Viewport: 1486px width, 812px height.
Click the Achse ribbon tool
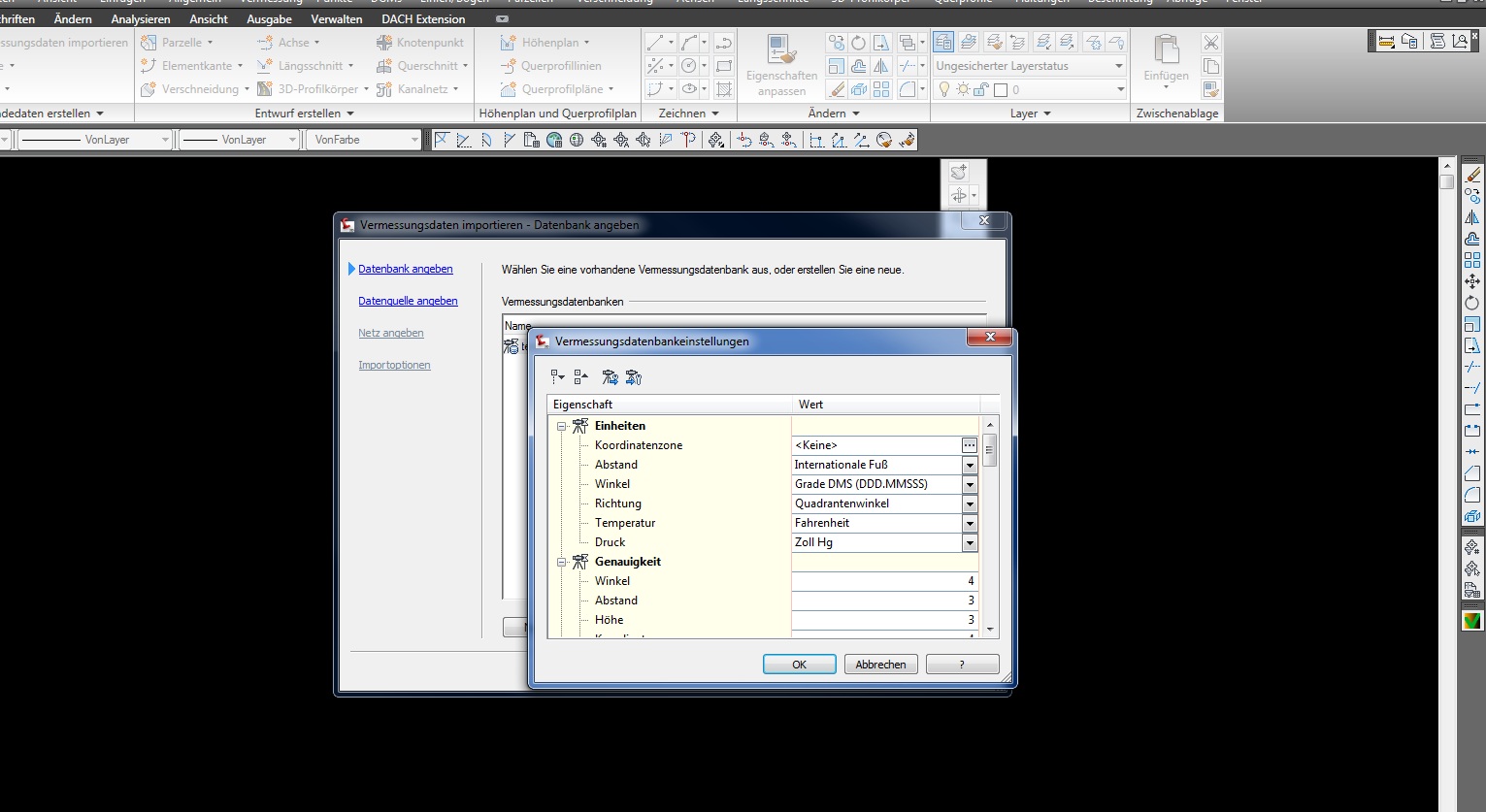point(287,43)
